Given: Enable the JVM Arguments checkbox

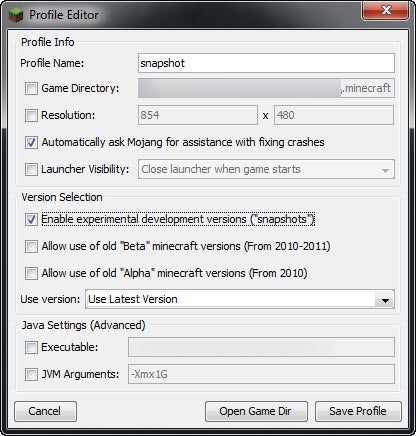Looking at the screenshot, I should coord(31,375).
